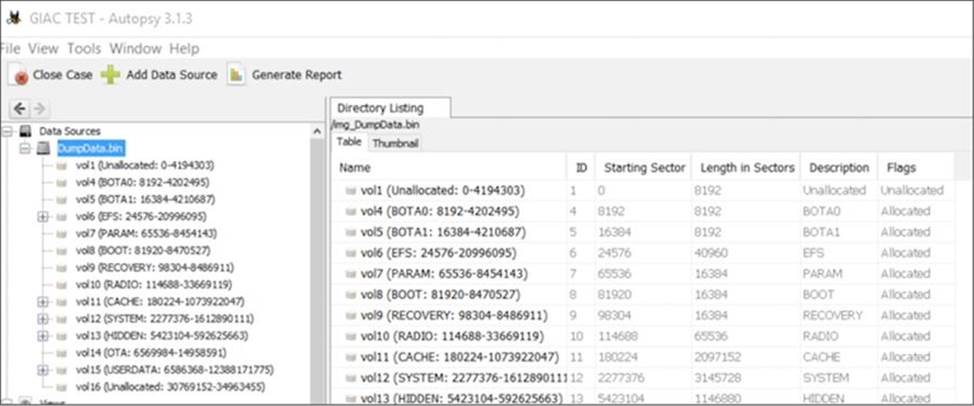Open the View menu
Screen dimensions: 974x406
tap(43, 48)
